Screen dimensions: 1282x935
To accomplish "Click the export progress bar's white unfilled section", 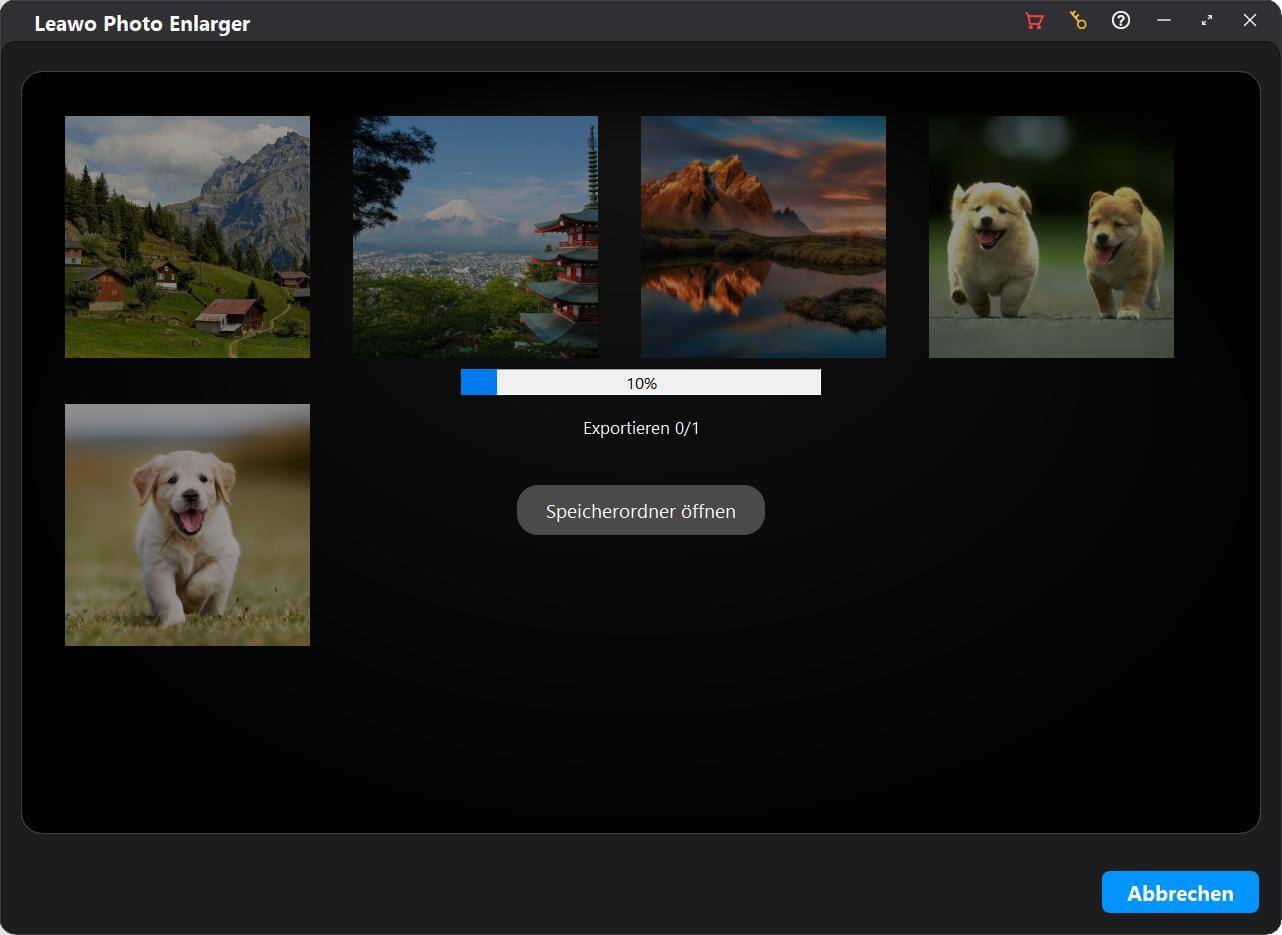I will [740, 383].
